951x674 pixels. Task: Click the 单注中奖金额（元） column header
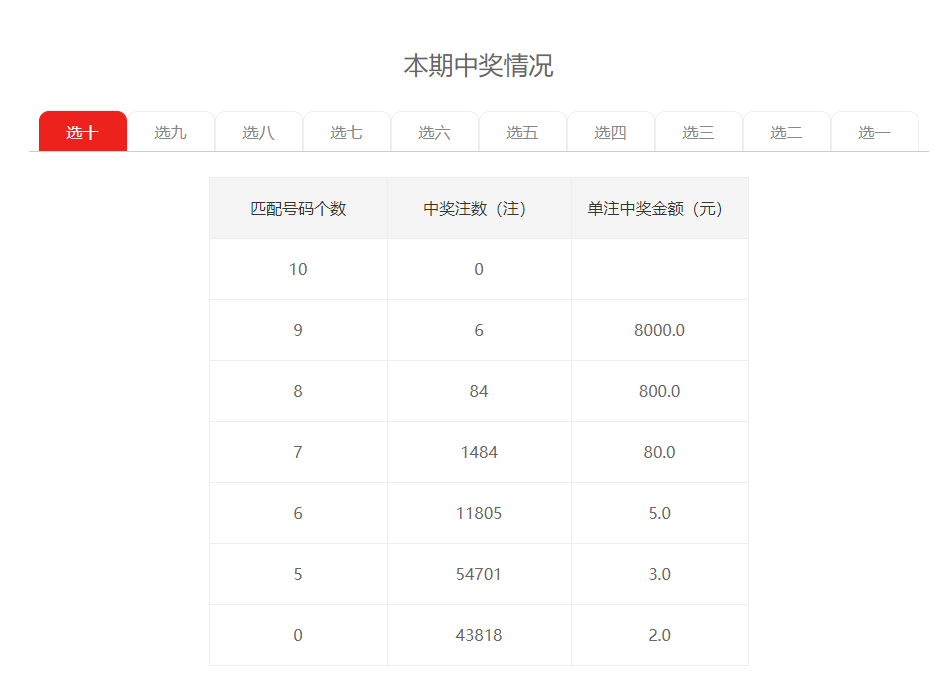coord(659,209)
